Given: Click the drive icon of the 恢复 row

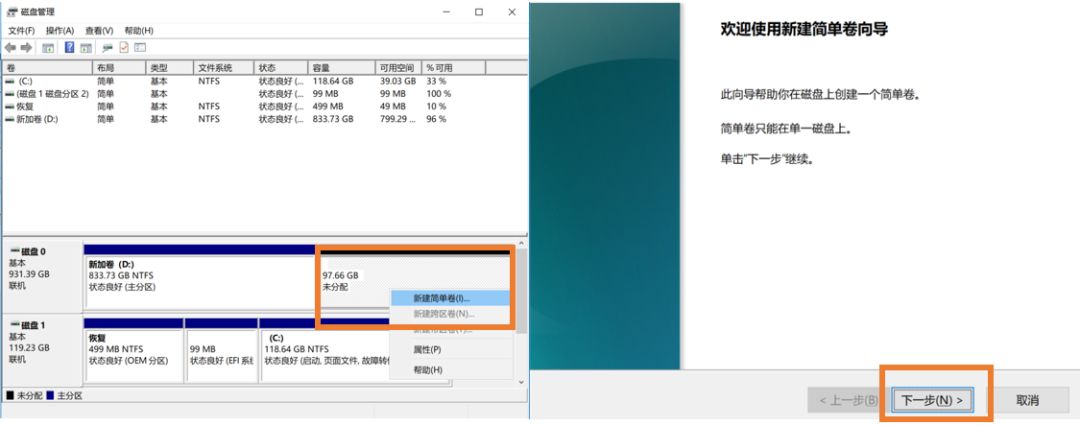Looking at the screenshot, I should [x=9, y=106].
